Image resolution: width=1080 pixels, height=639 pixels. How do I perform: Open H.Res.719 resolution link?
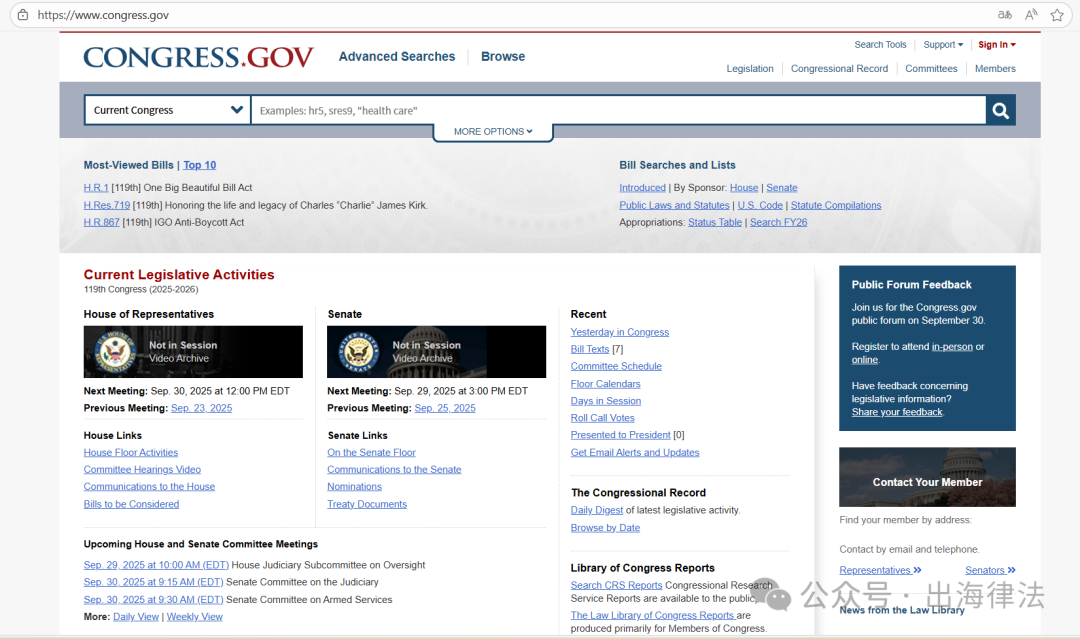[107, 205]
